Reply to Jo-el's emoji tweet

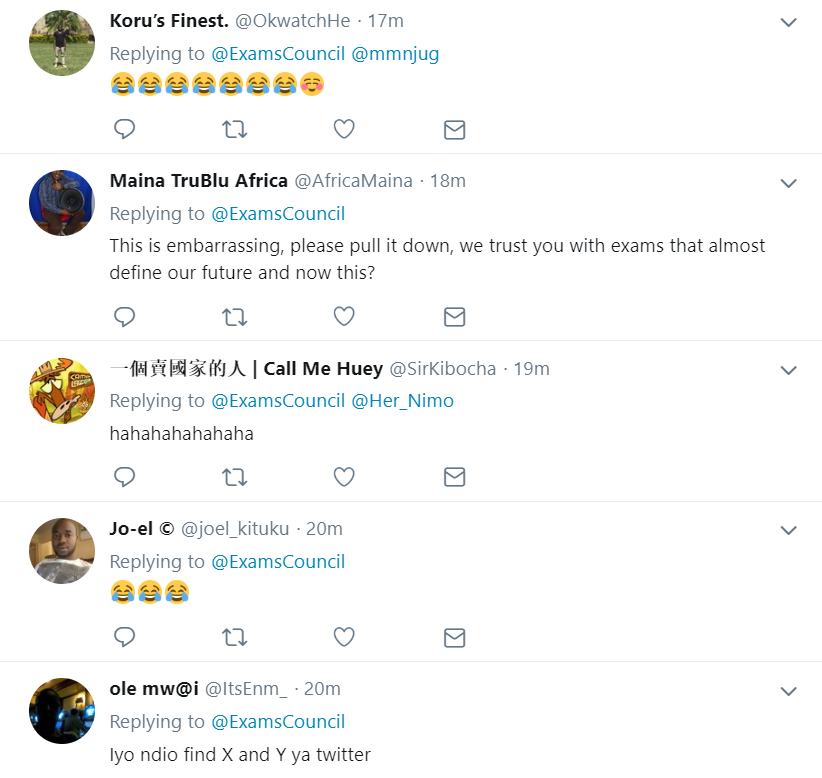point(124,637)
